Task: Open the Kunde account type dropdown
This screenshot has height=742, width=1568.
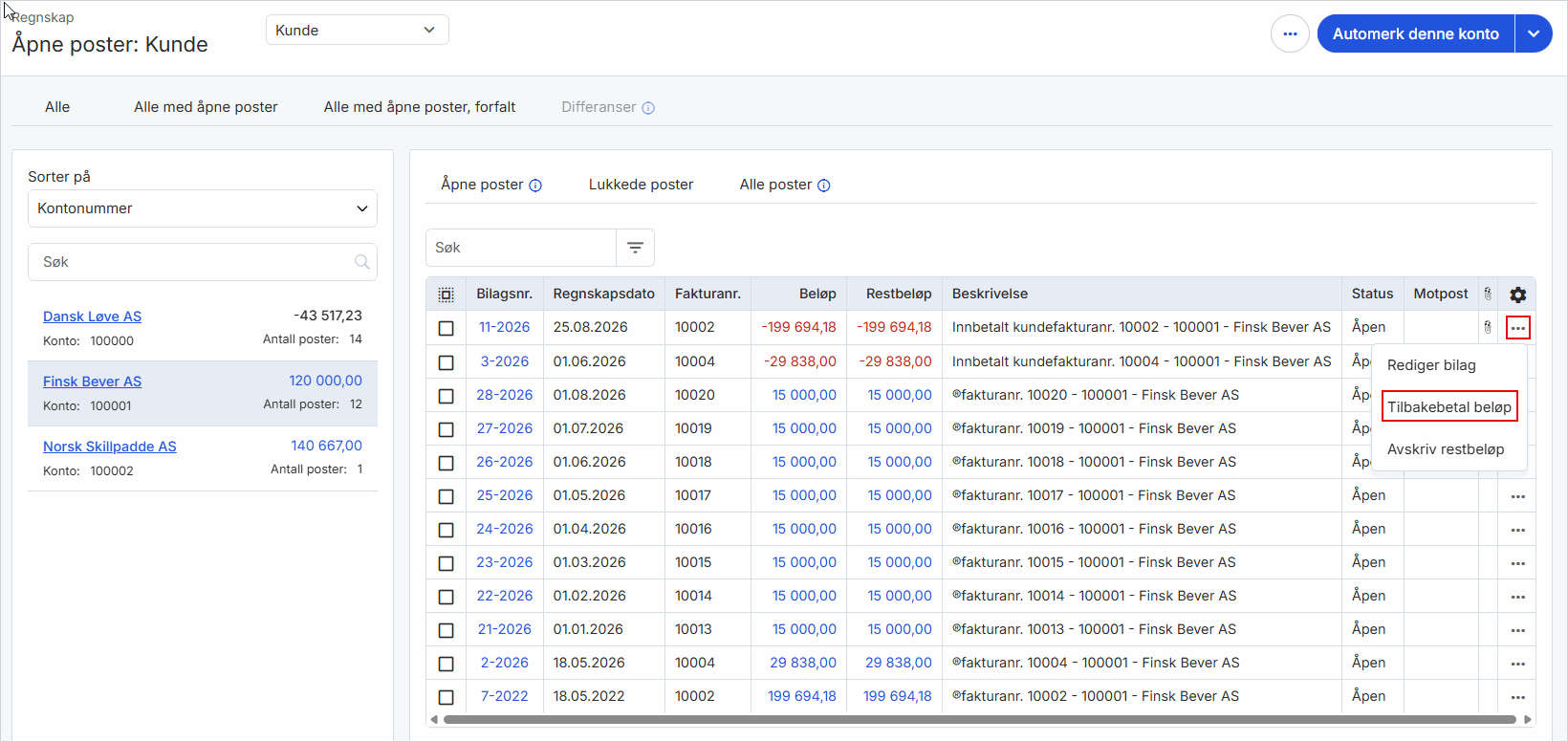Action: point(358,30)
